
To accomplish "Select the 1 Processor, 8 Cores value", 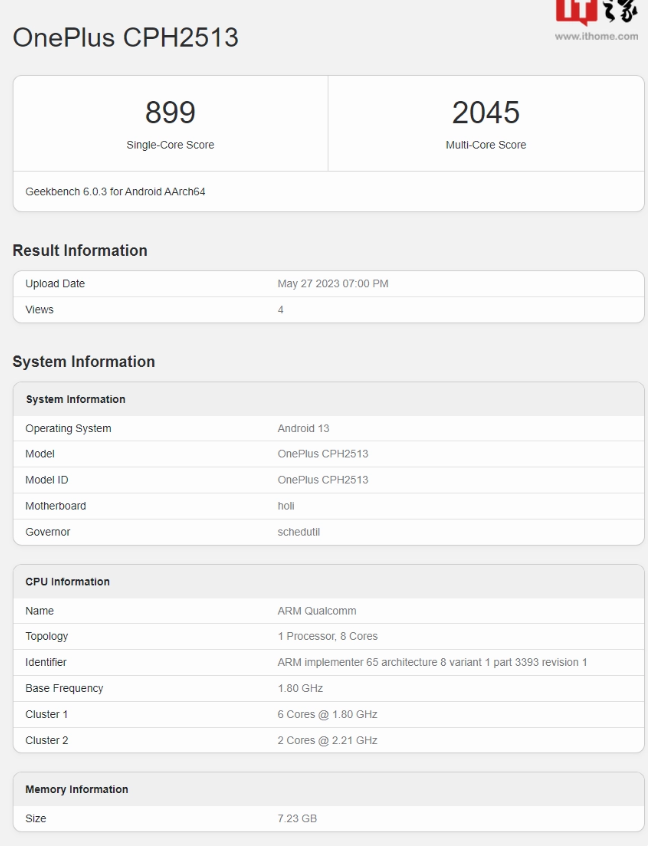I will 328,636.
